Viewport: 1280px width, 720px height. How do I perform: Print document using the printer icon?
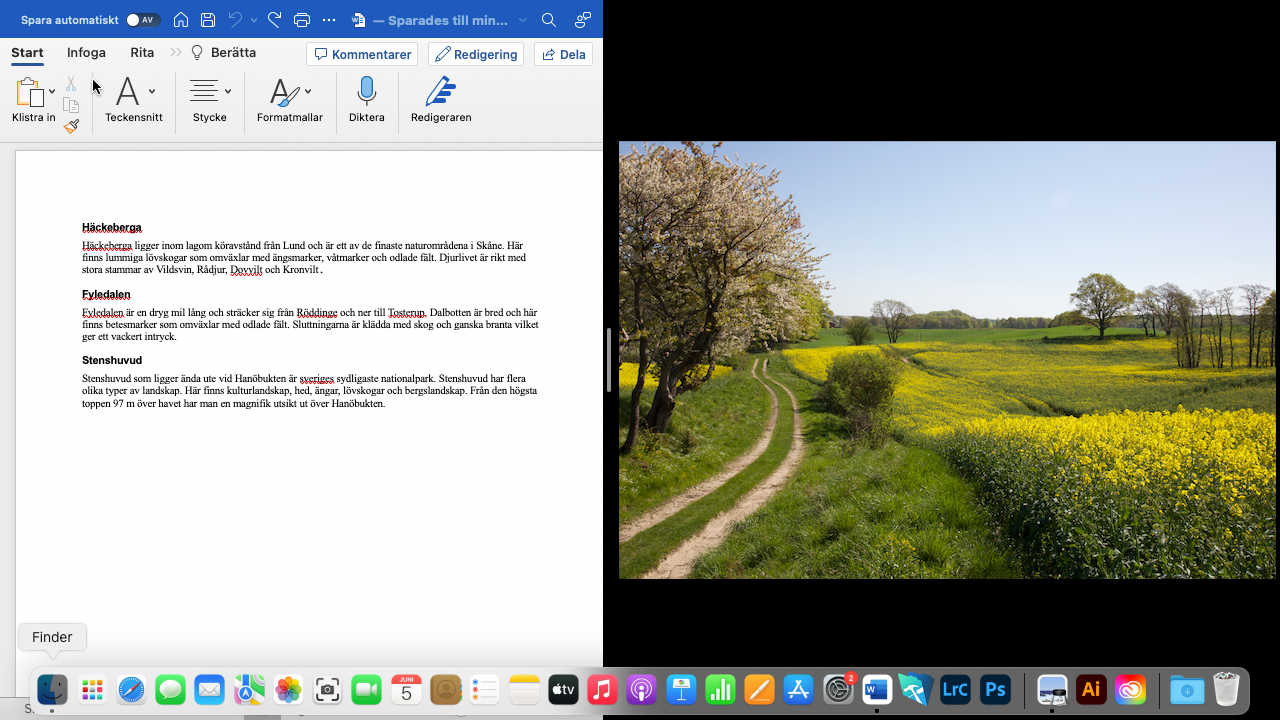click(x=302, y=20)
